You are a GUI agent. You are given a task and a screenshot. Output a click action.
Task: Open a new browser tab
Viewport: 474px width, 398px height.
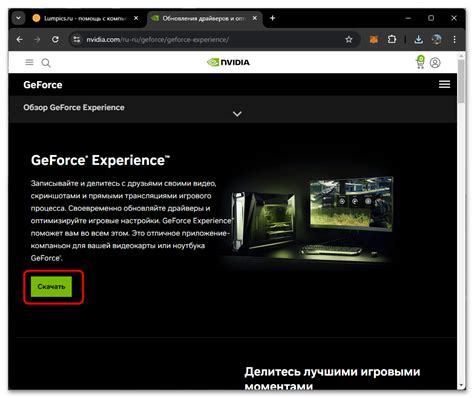(x=272, y=18)
